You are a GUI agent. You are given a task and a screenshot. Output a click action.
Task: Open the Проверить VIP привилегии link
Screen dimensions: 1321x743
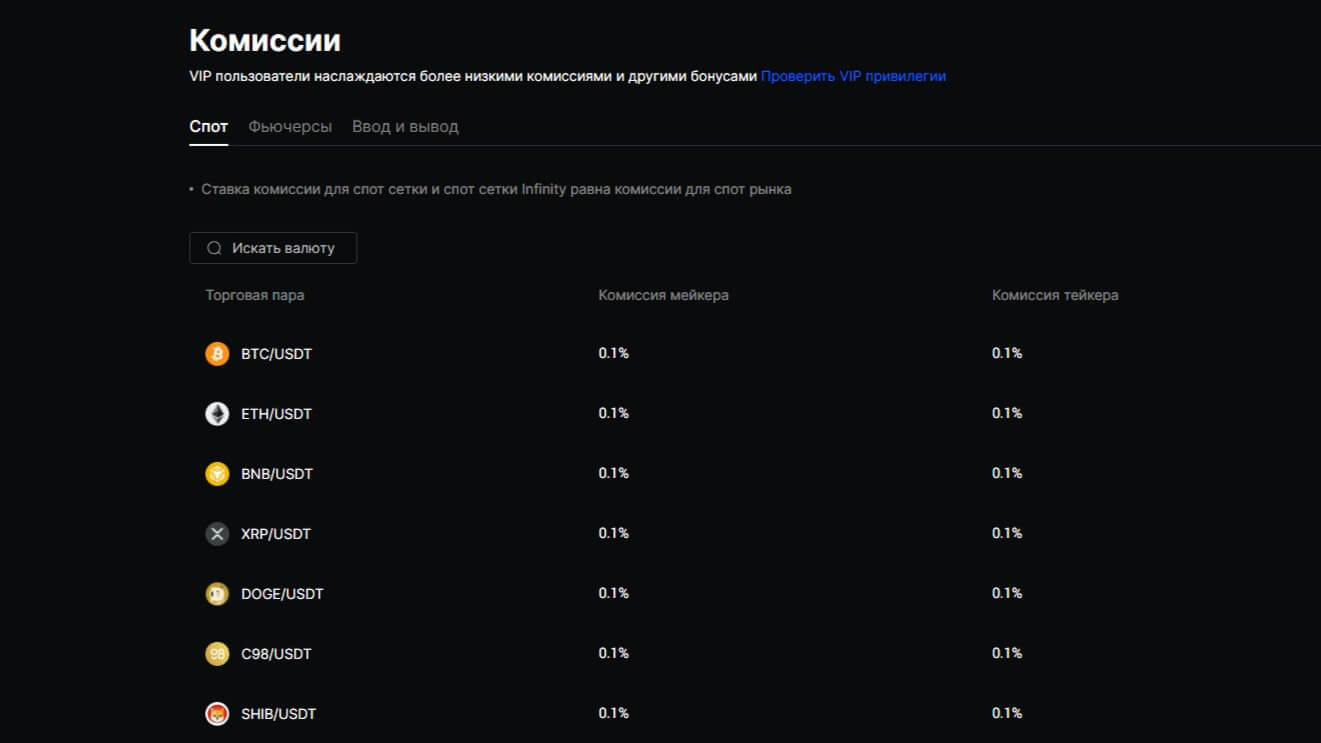pos(853,76)
